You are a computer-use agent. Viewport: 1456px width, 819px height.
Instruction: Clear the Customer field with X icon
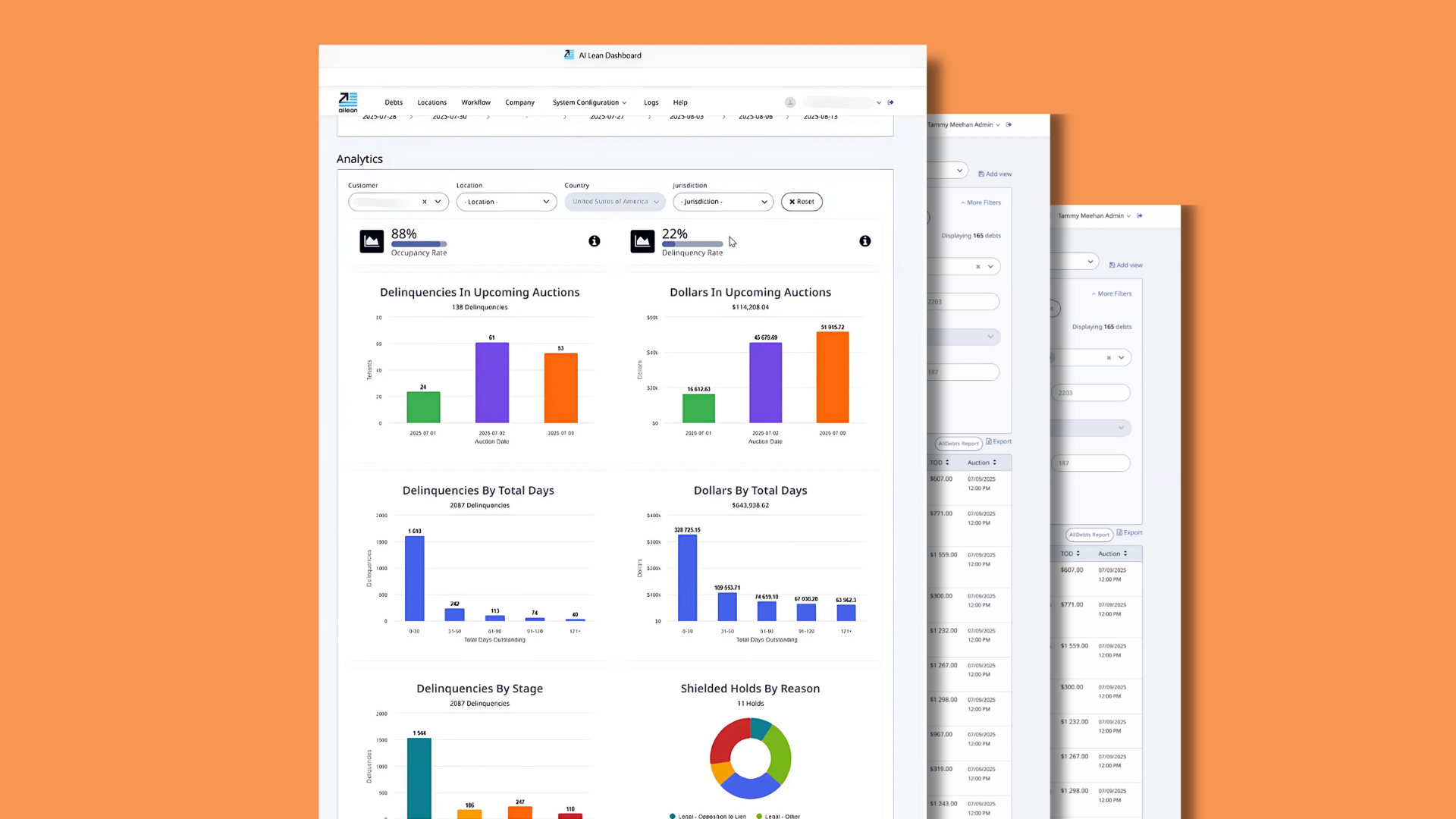pos(425,202)
